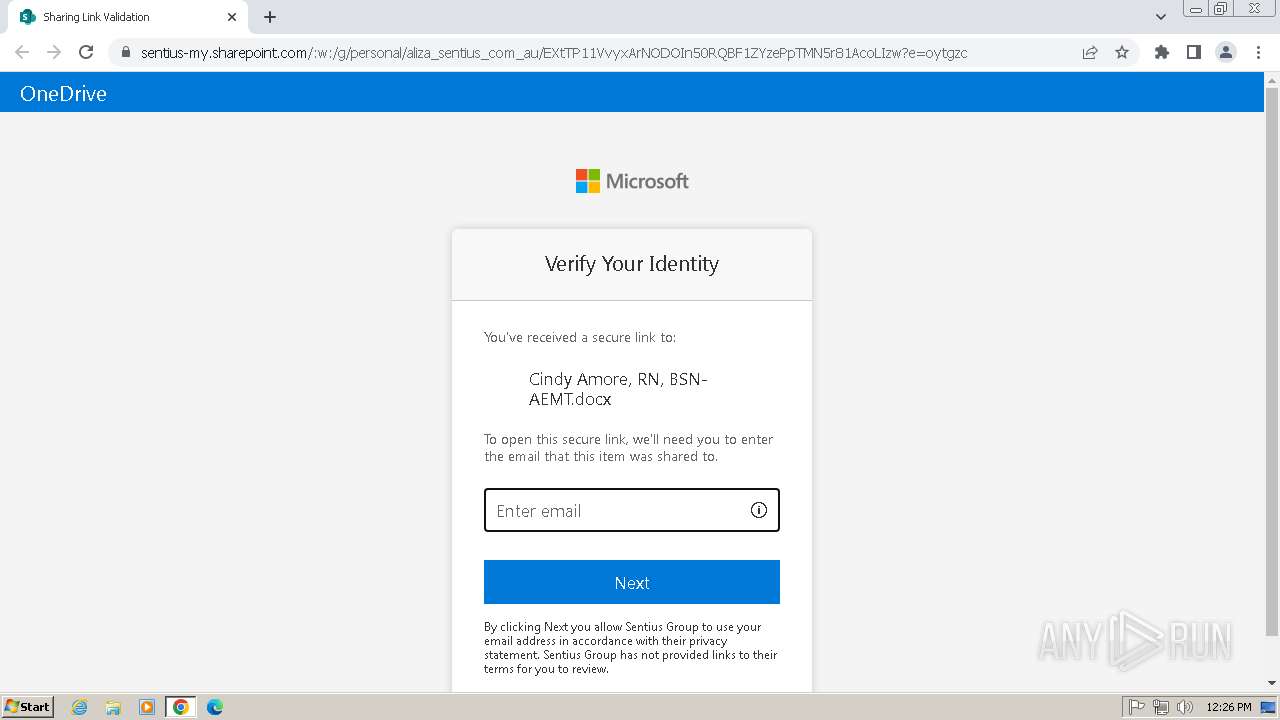Bookmark this page with the star icon
The image size is (1280, 720).
[x=1122, y=52]
